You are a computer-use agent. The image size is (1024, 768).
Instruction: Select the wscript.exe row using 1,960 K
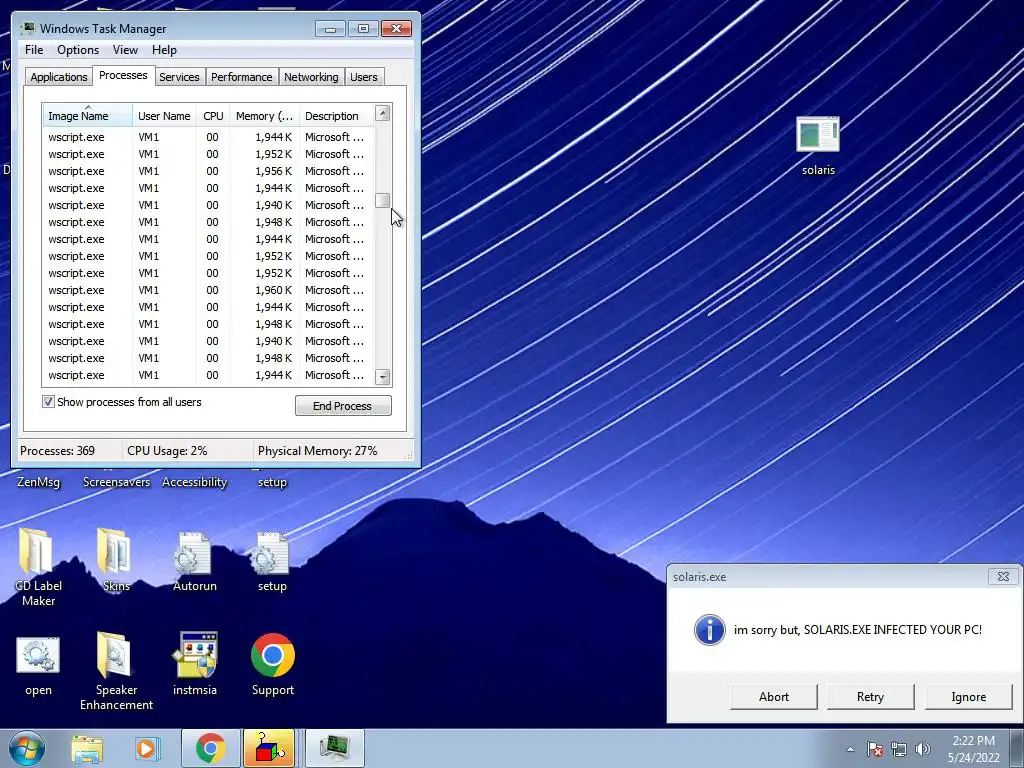[208, 290]
